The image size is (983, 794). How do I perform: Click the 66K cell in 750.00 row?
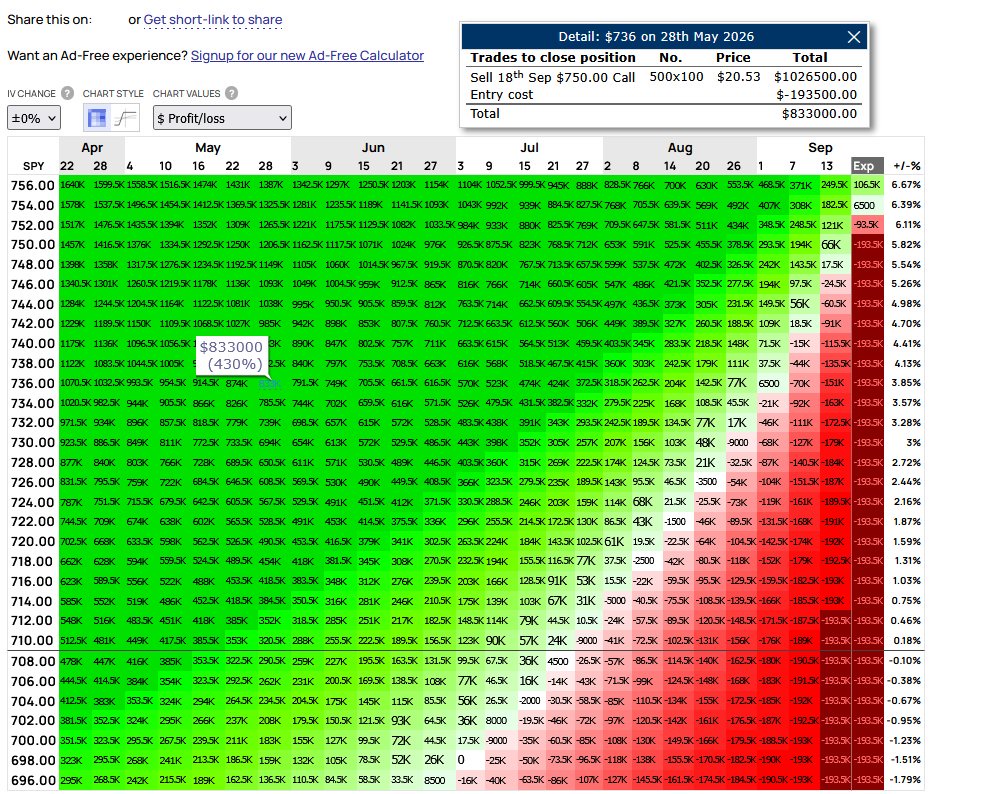click(x=831, y=244)
